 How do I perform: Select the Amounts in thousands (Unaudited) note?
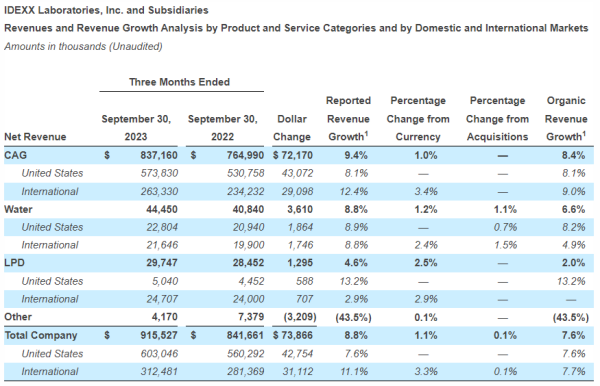[83, 46]
